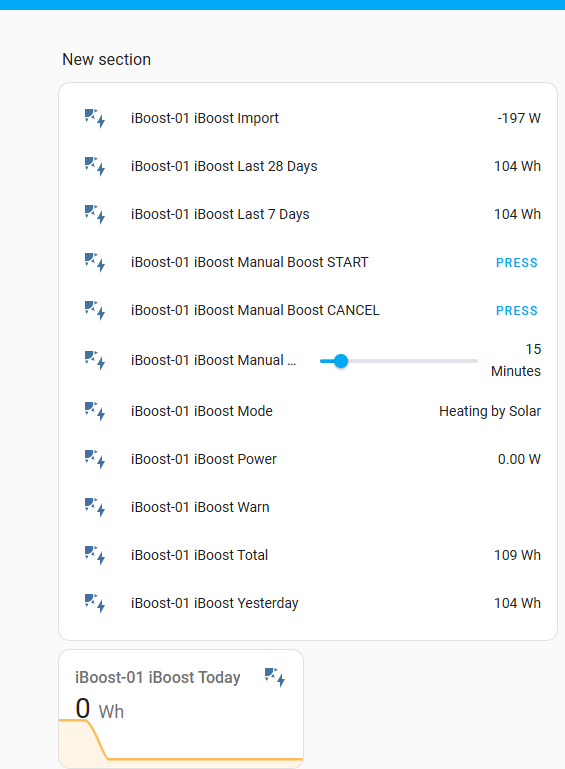Click PRESS for Manual Boost START
This screenshot has width=565, height=769.
516,262
